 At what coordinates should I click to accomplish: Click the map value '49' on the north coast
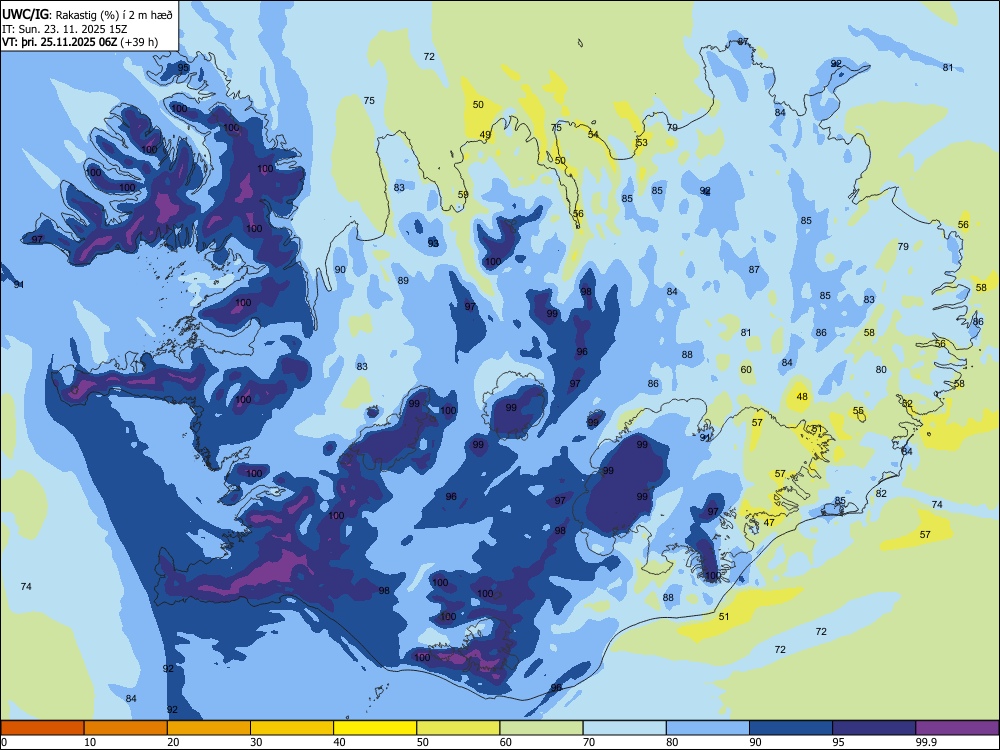coord(485,135)
